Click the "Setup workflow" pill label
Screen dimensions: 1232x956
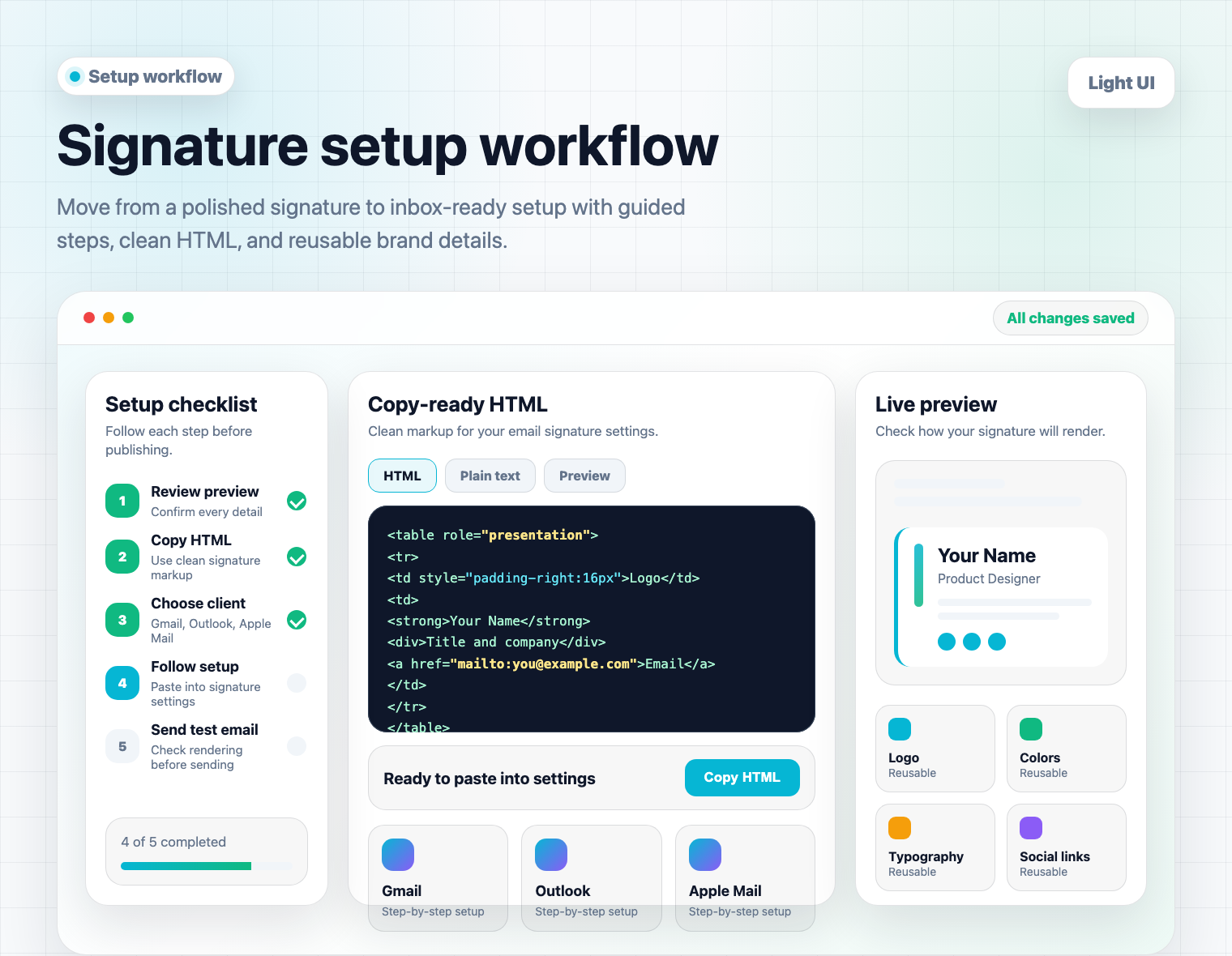[155, 76]
